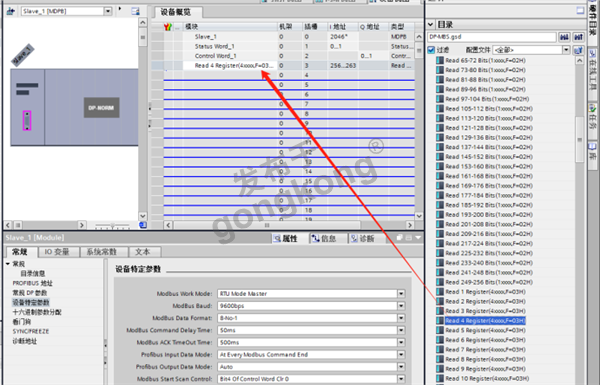Click module icon beside Read 10 Register
This screenshot has width=600, height=385.
pyautogui.click(x=440, y=378)
